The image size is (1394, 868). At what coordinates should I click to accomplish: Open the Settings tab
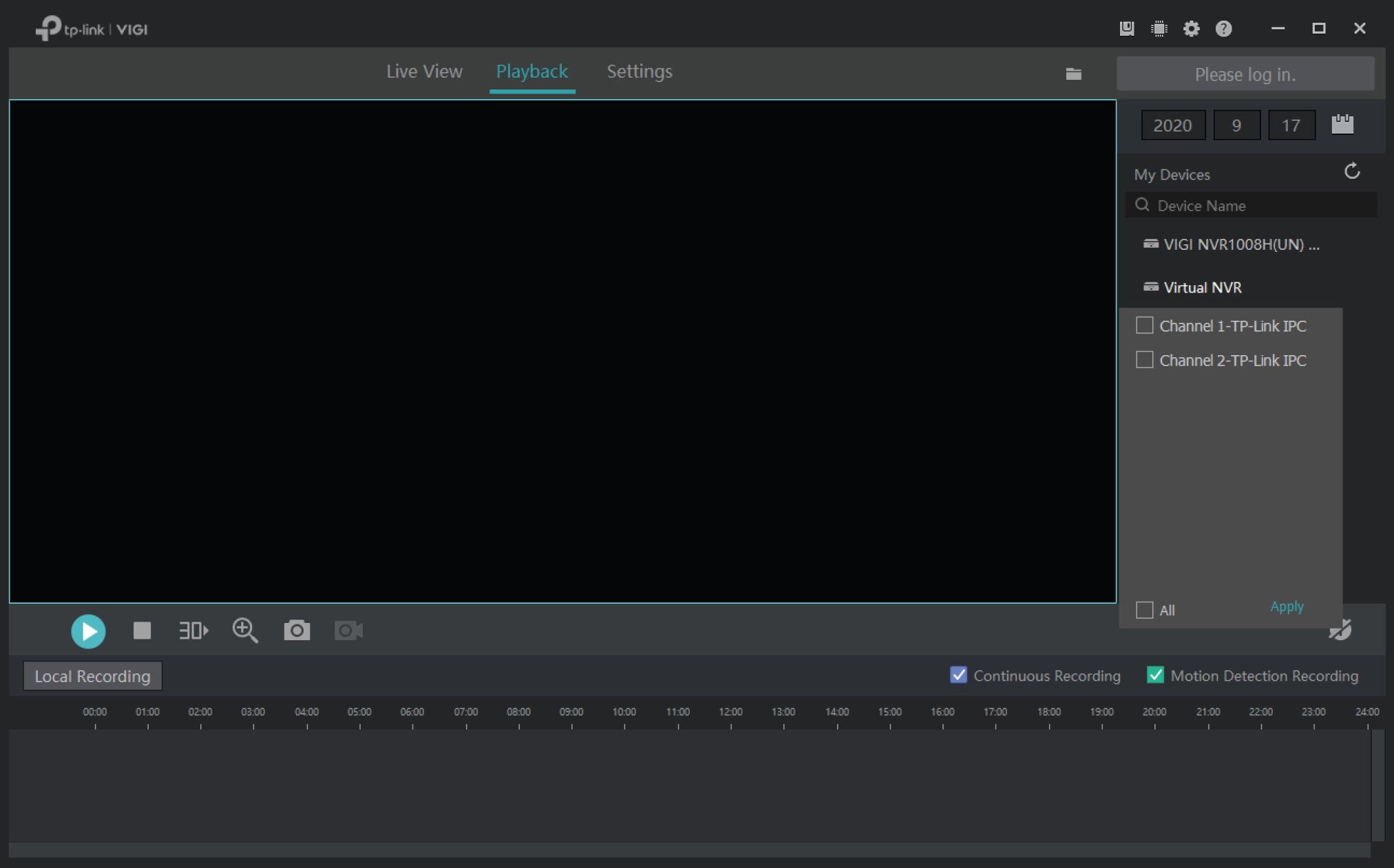pyautogui.click(x=639, y=72)
